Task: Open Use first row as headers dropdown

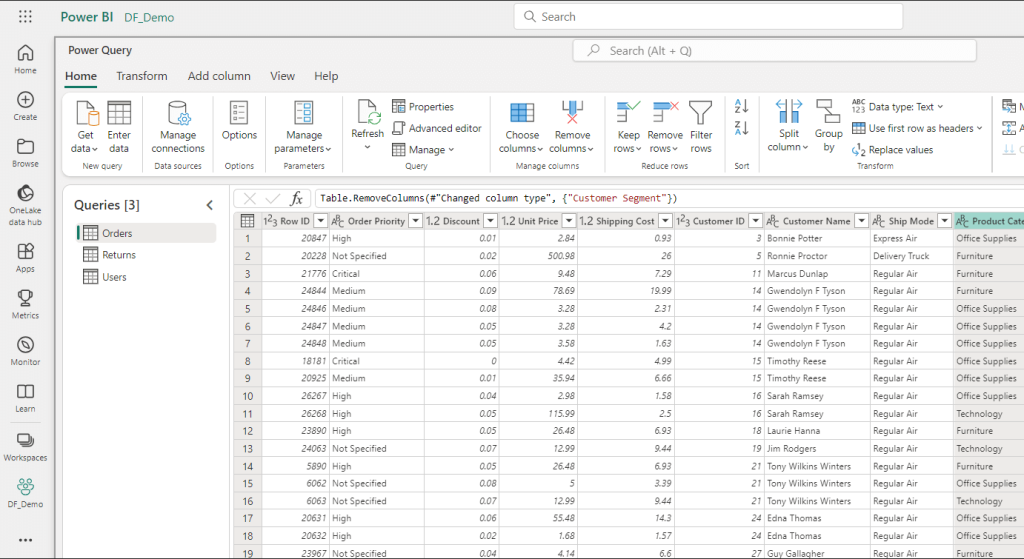Action: point(918,129)
